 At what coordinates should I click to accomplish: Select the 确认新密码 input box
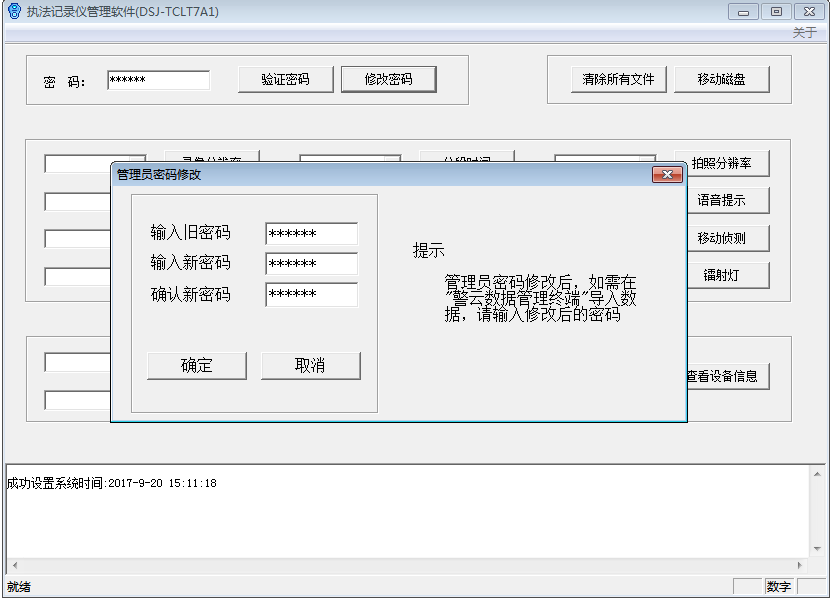pyautogui.click(x=311, y=295)
